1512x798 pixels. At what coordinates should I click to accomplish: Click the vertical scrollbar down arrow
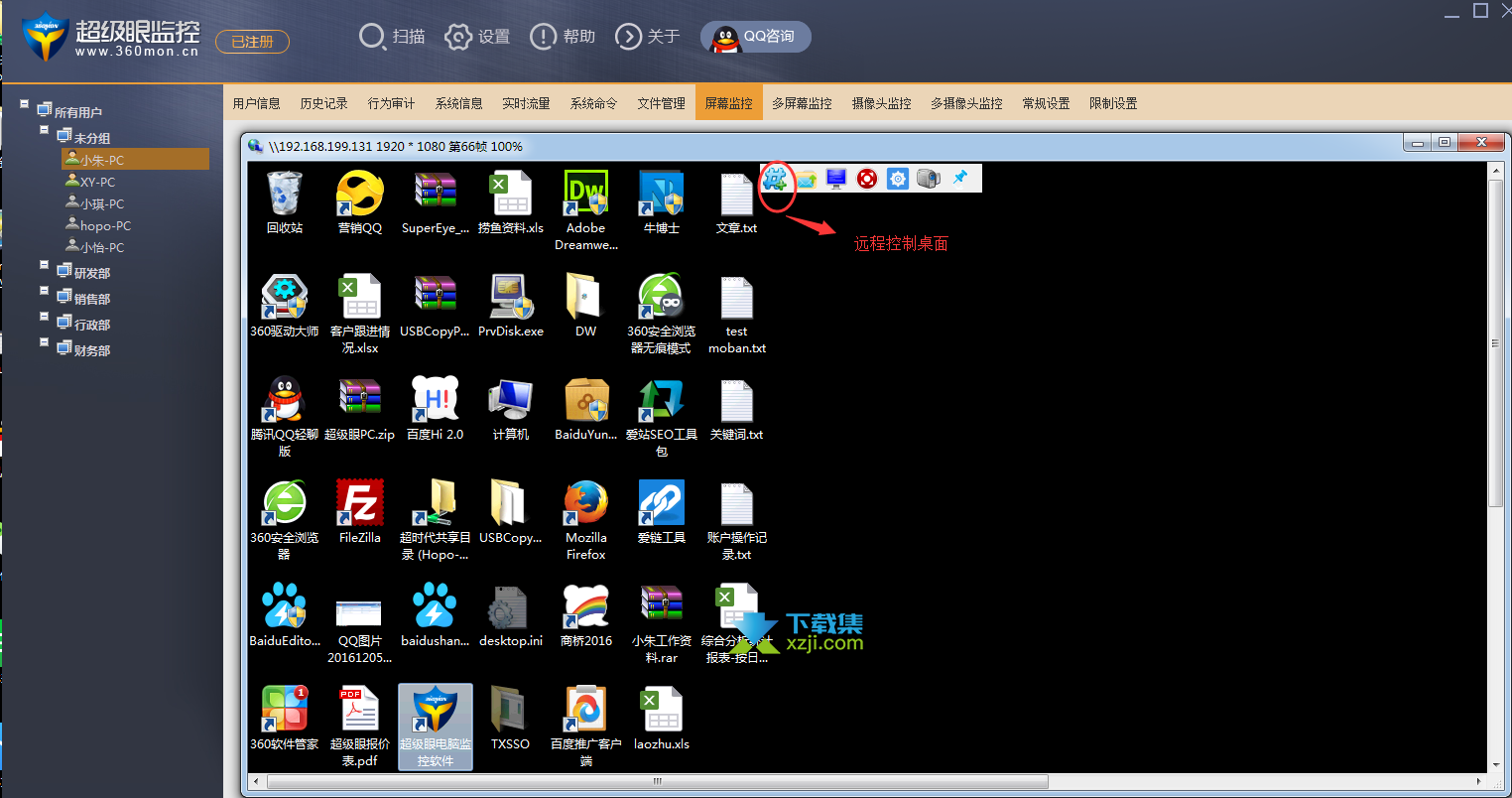1496,766
